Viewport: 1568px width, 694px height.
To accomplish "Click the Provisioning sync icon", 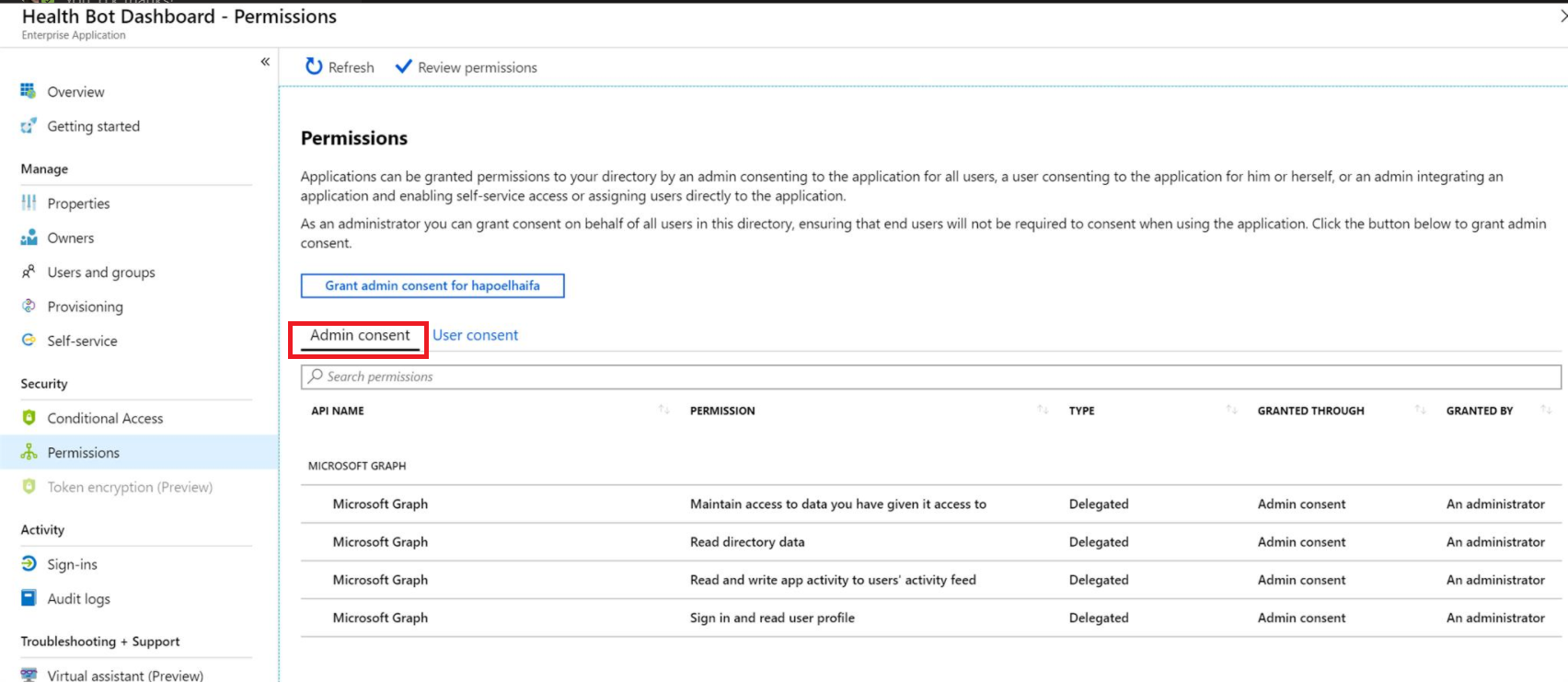I will (x=29, y=306).
